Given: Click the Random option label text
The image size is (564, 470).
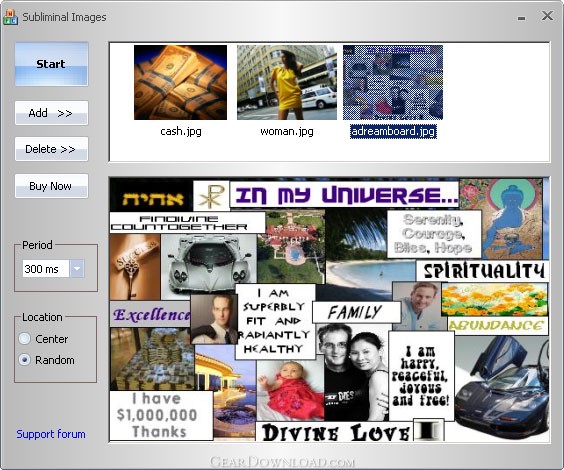Looking at the screenshot, I should 55,360.
